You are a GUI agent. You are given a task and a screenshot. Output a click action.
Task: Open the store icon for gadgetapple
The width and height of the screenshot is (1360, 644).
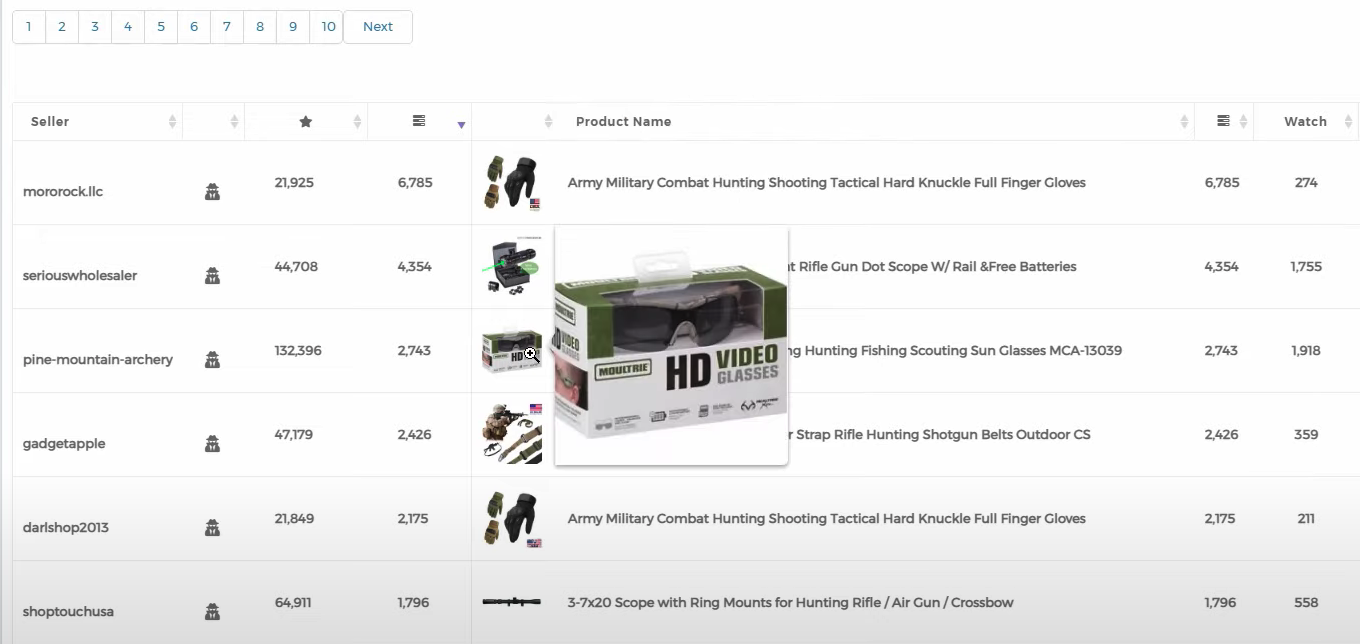click(x=212, y=444)
